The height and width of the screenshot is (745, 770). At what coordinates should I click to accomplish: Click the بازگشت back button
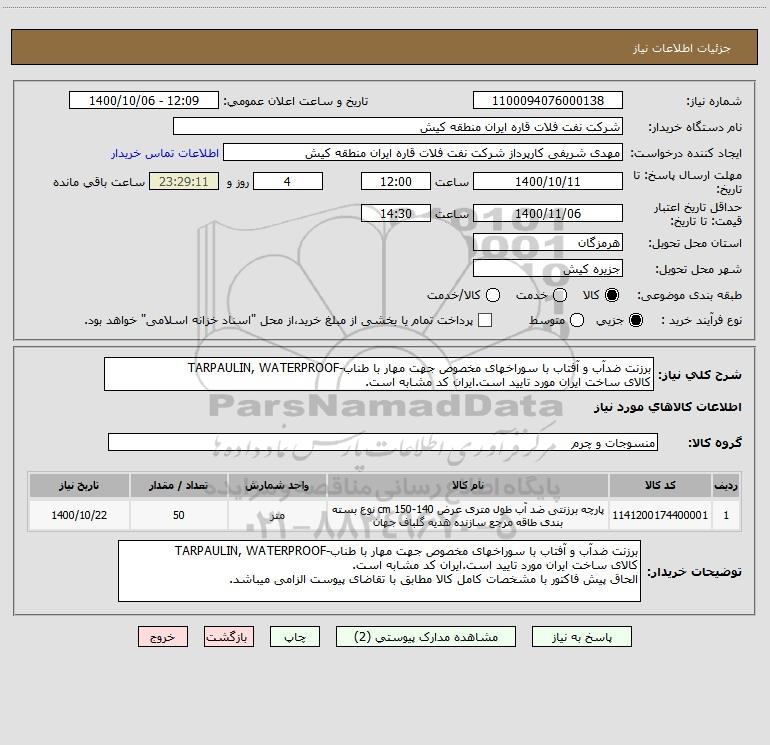(x=229, y=637)
